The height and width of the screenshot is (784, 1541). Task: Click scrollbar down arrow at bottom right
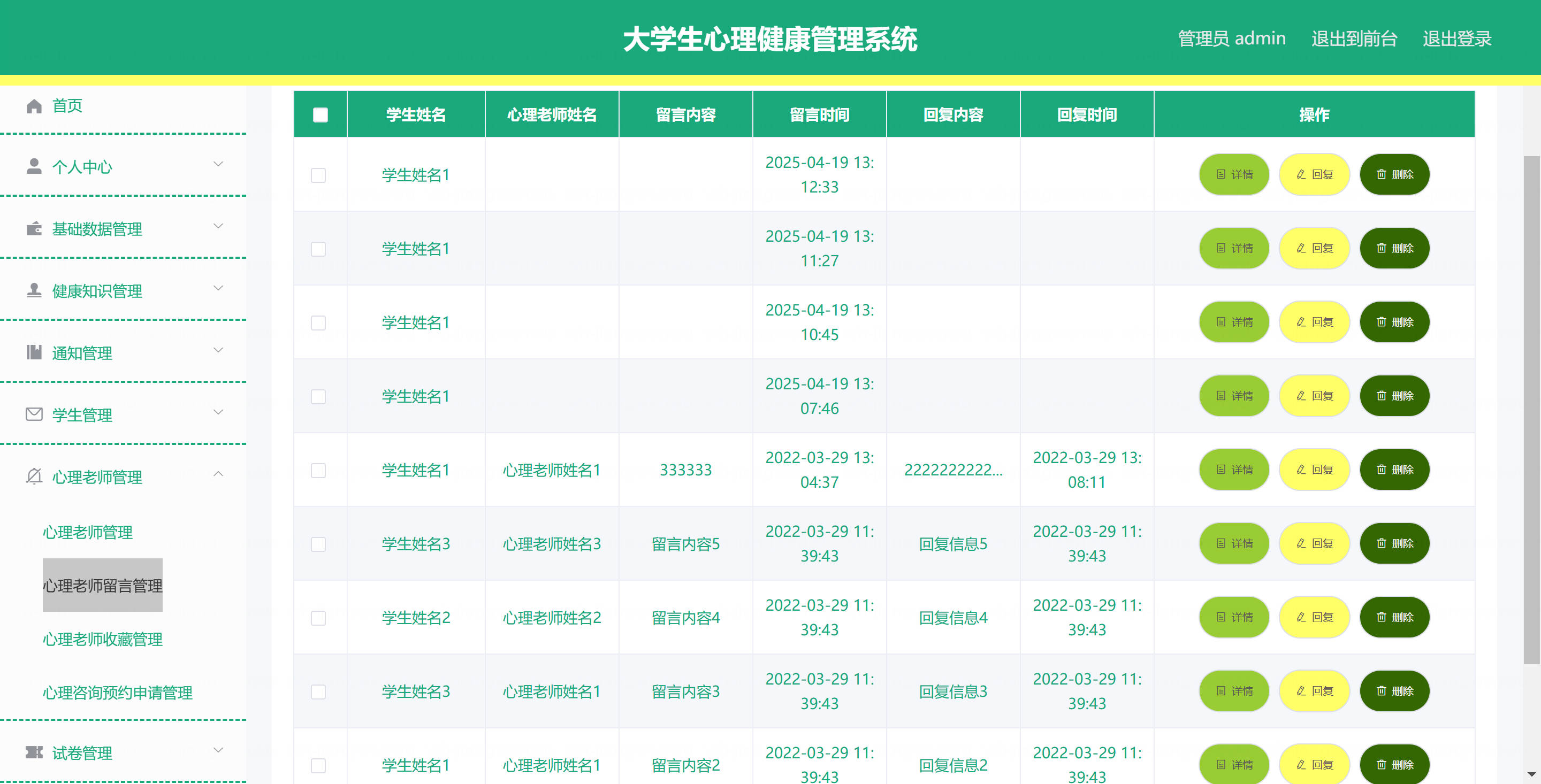pyautogui.click(x=1531, y=775)
